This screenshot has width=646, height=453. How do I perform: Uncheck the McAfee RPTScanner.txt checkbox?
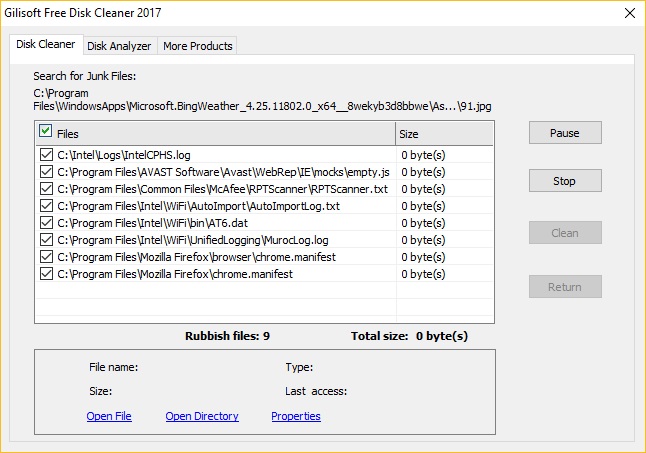(x=47, y=189)
